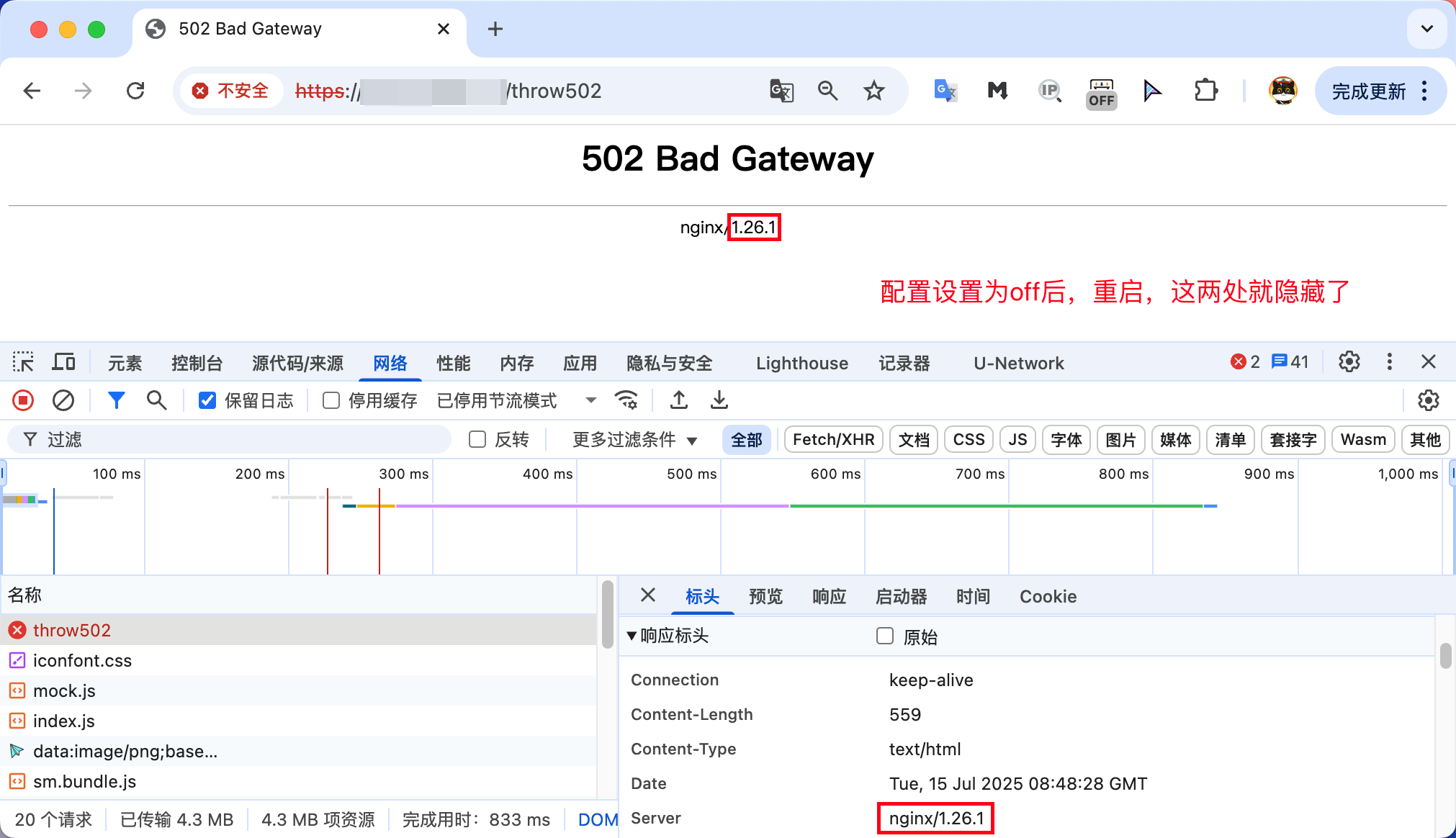
Task: Enable the 停用缓存 checkbox
Action: coord(331,400)
